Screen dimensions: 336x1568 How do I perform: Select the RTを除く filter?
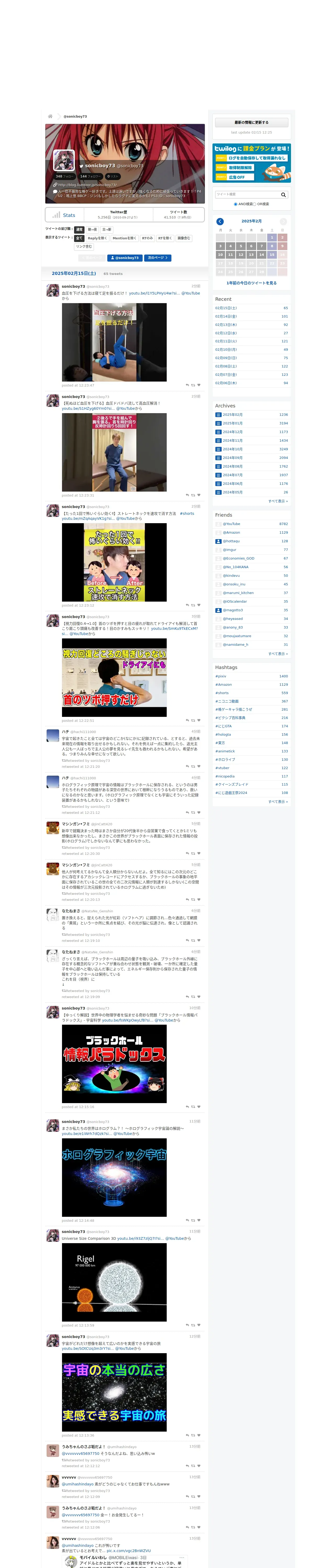click(x=165, y=238)
